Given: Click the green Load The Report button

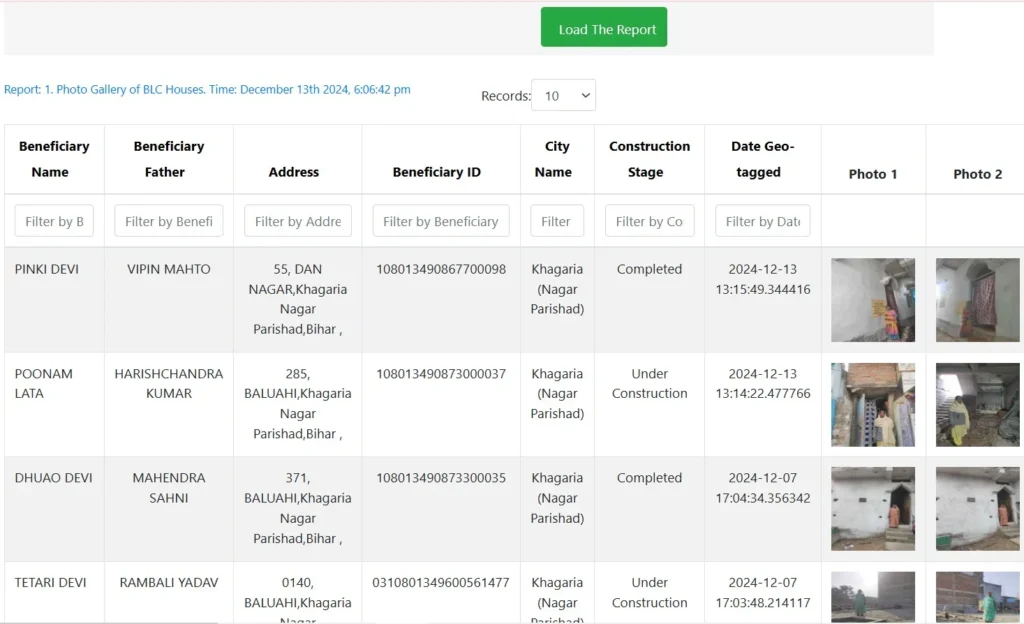Looking at the screenshot, I should tap(603, 28).
